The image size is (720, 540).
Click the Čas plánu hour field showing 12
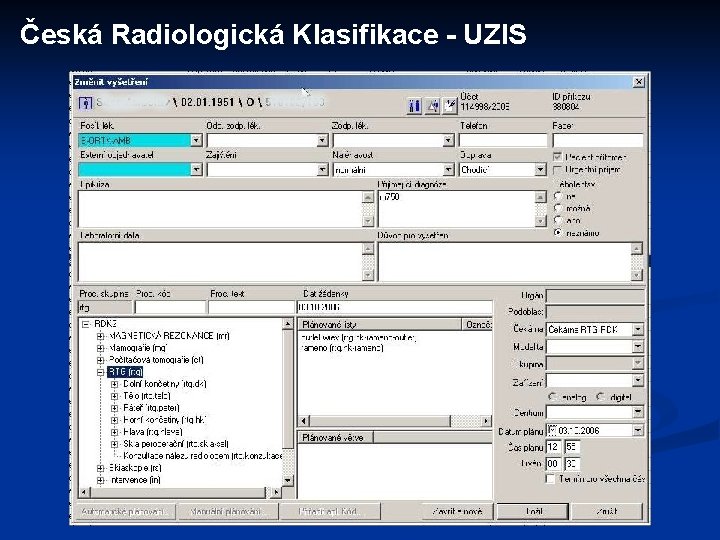pyautogui.click(x=553, y=447)
